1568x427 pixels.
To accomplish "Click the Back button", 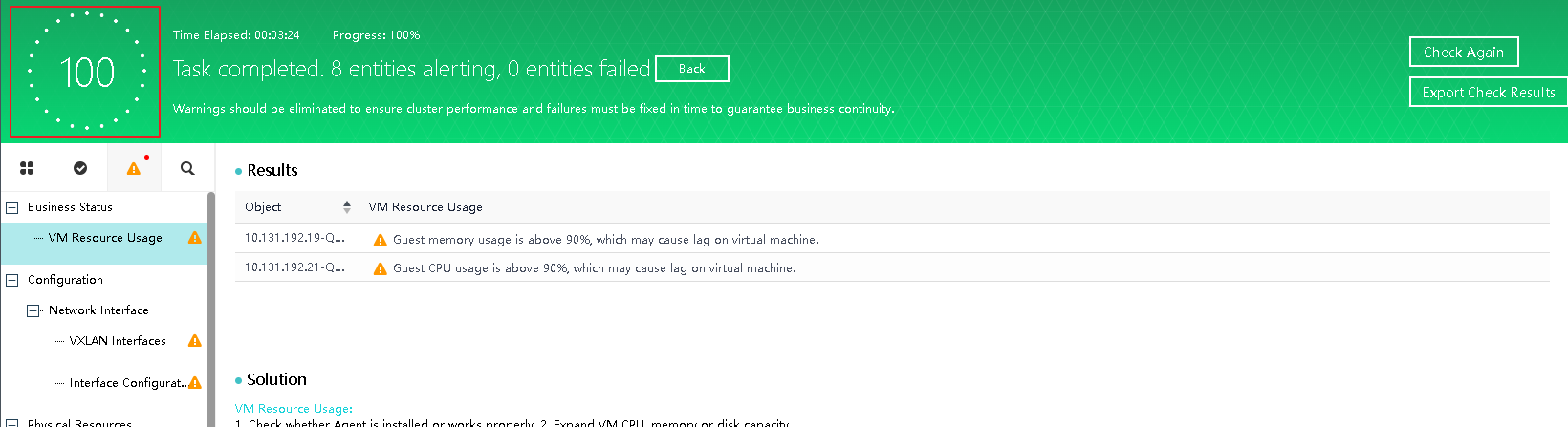I will click(x=692, y=69).
